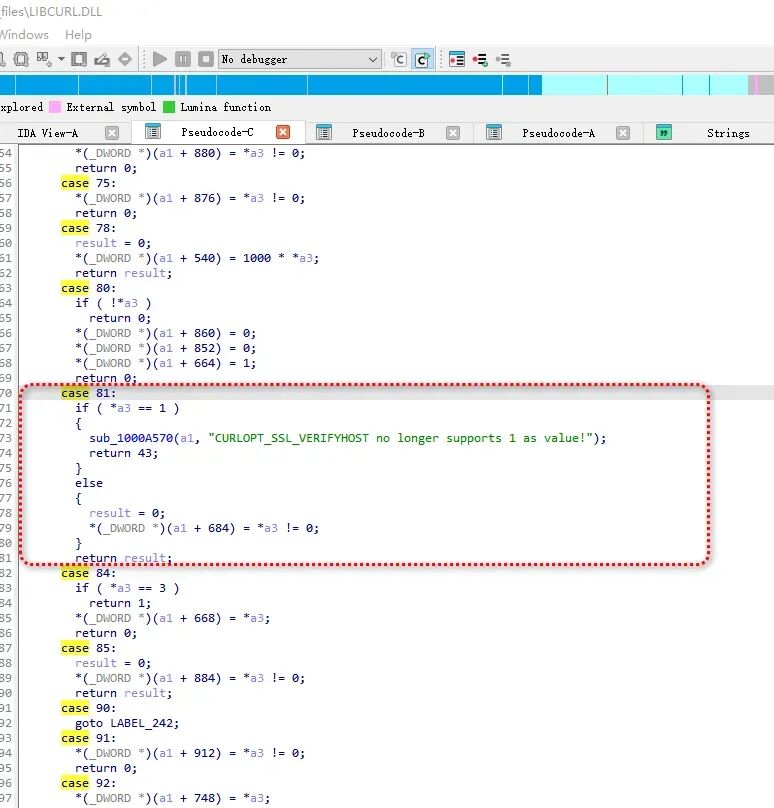Click the dark blue navigation band overview

click(271, 85)
